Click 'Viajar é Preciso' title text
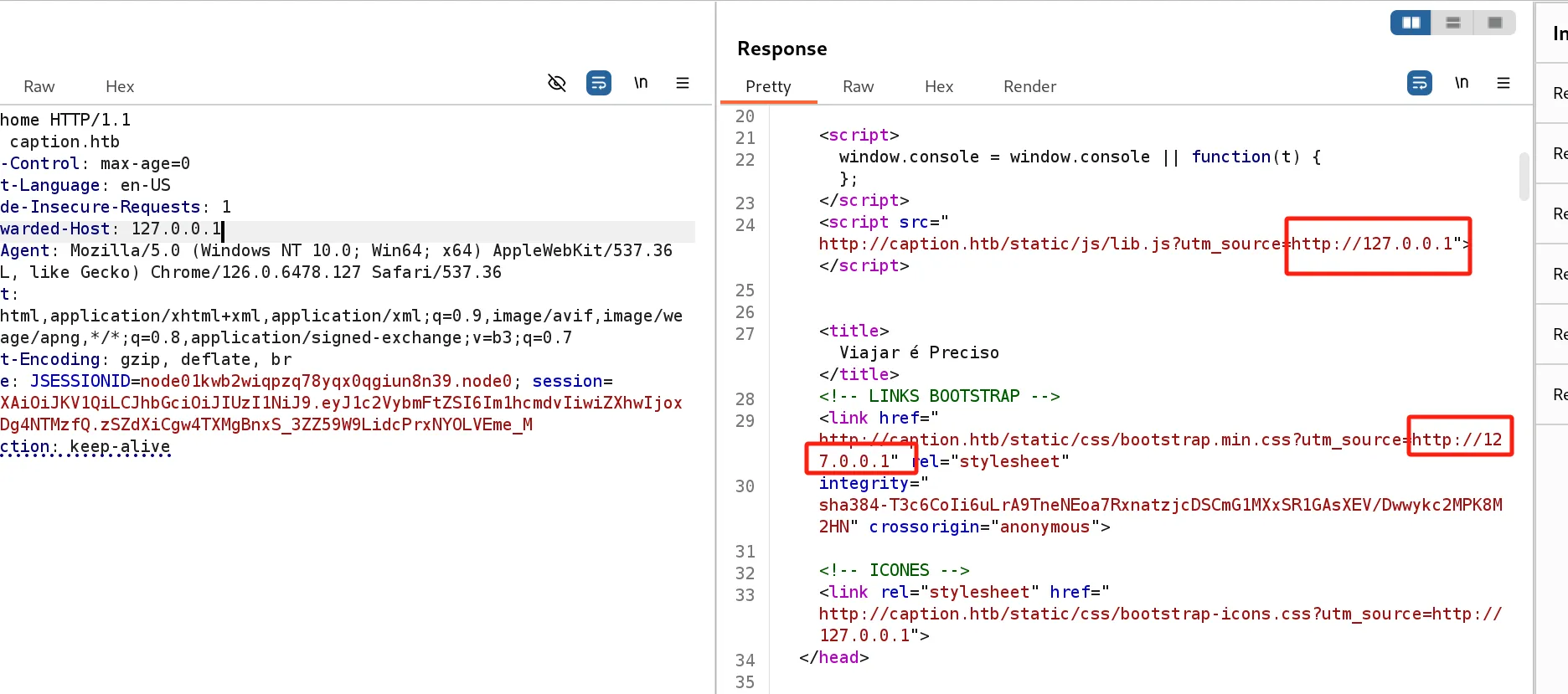This screenshot has width=1568, height=694. (919, 352)
